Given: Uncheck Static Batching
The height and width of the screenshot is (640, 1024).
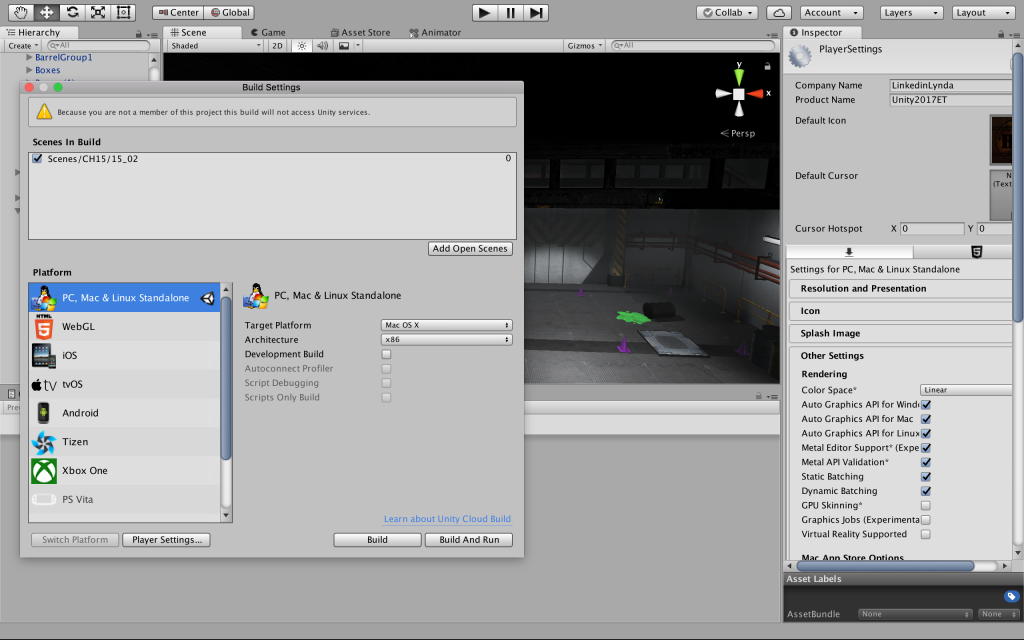Looking at the screenshot, I should 925,477.
